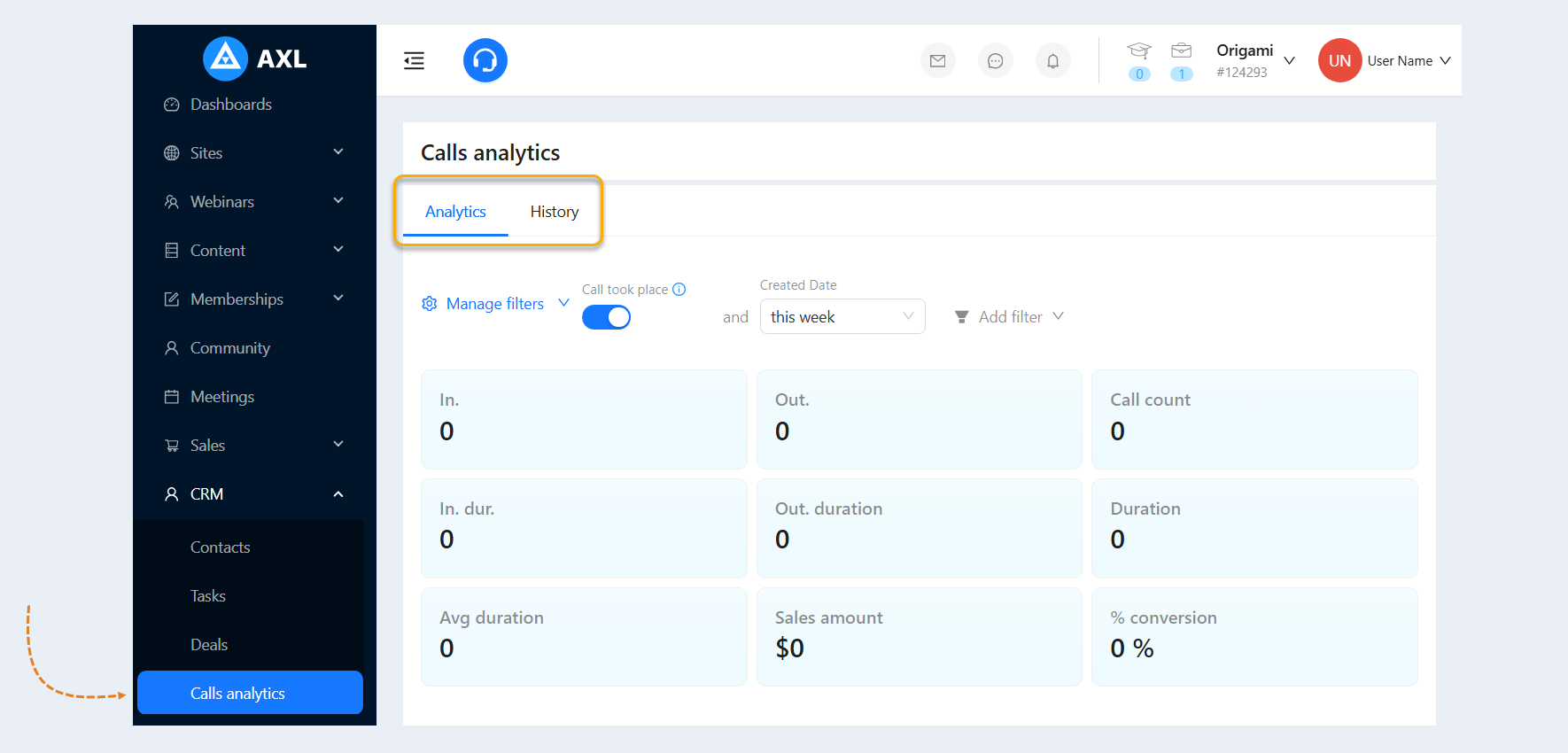Open the mail envelope icon in header
This screenshot has height=753, width=1568.
pos(938,61)
